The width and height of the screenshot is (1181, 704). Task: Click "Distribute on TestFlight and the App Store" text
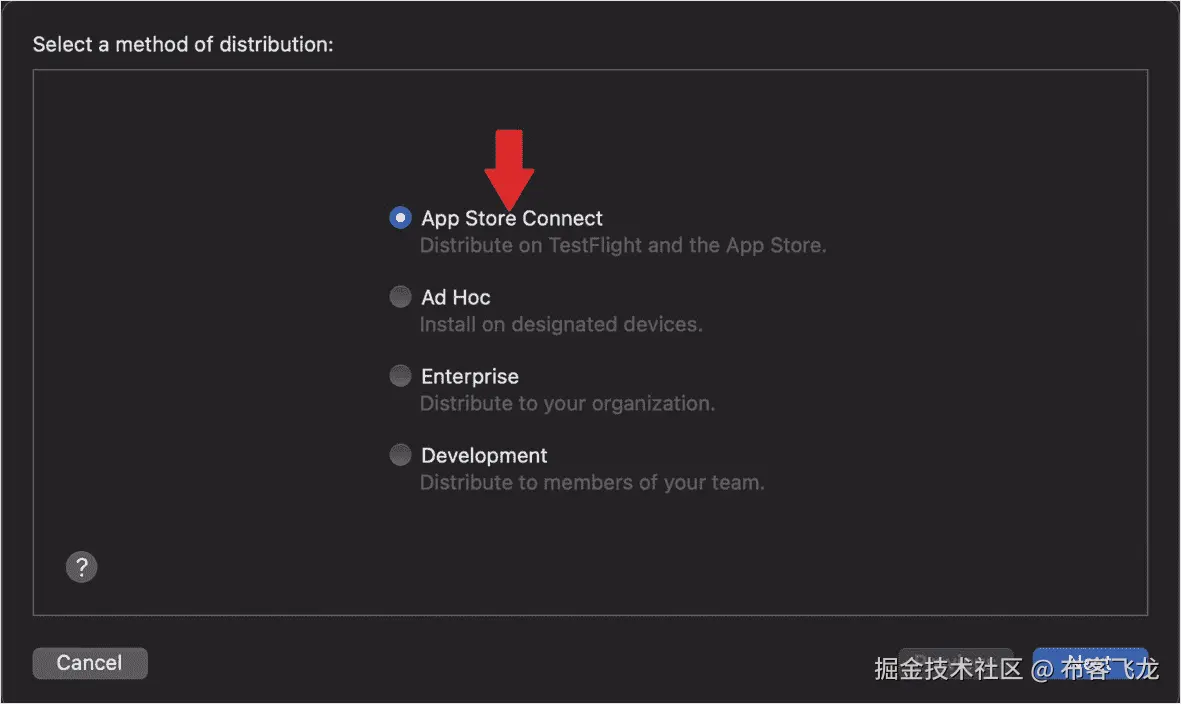[x=623, y=245]
